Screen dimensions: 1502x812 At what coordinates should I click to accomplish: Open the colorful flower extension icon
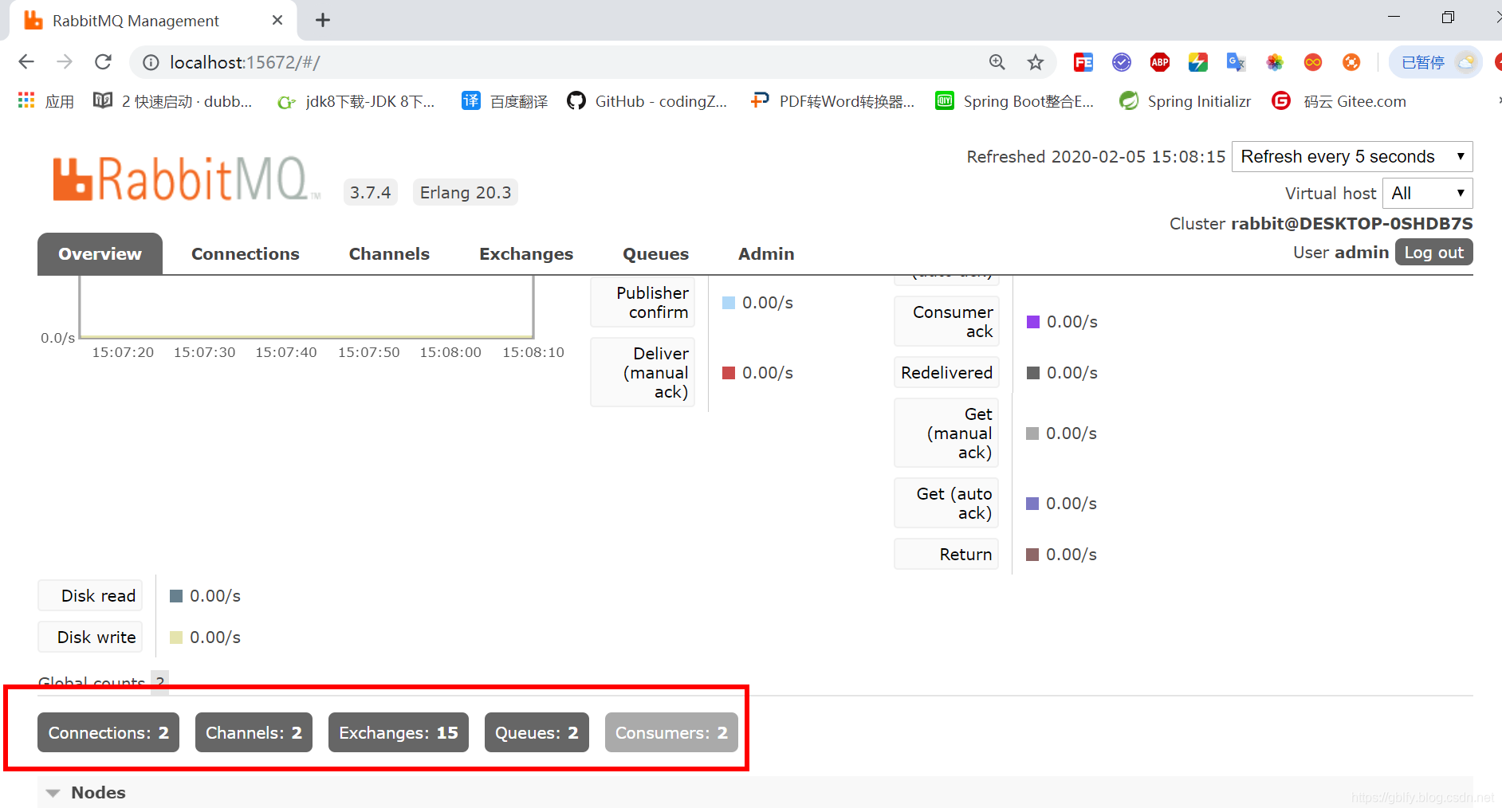1275,62
